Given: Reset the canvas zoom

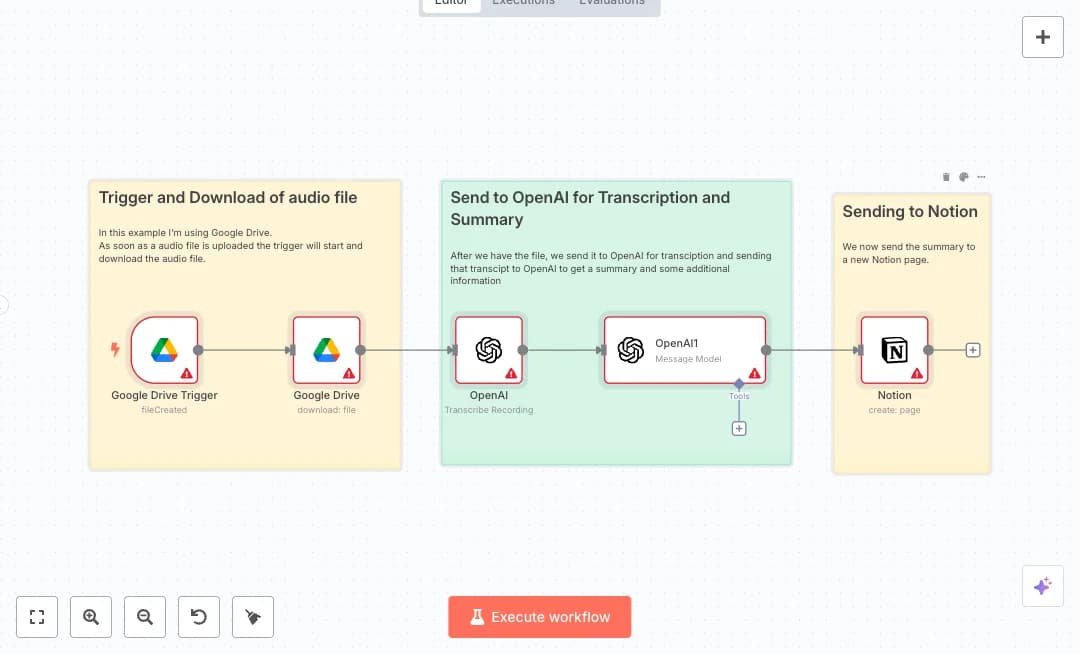Looking at the screenshot, I should click(x=199, y=617).
